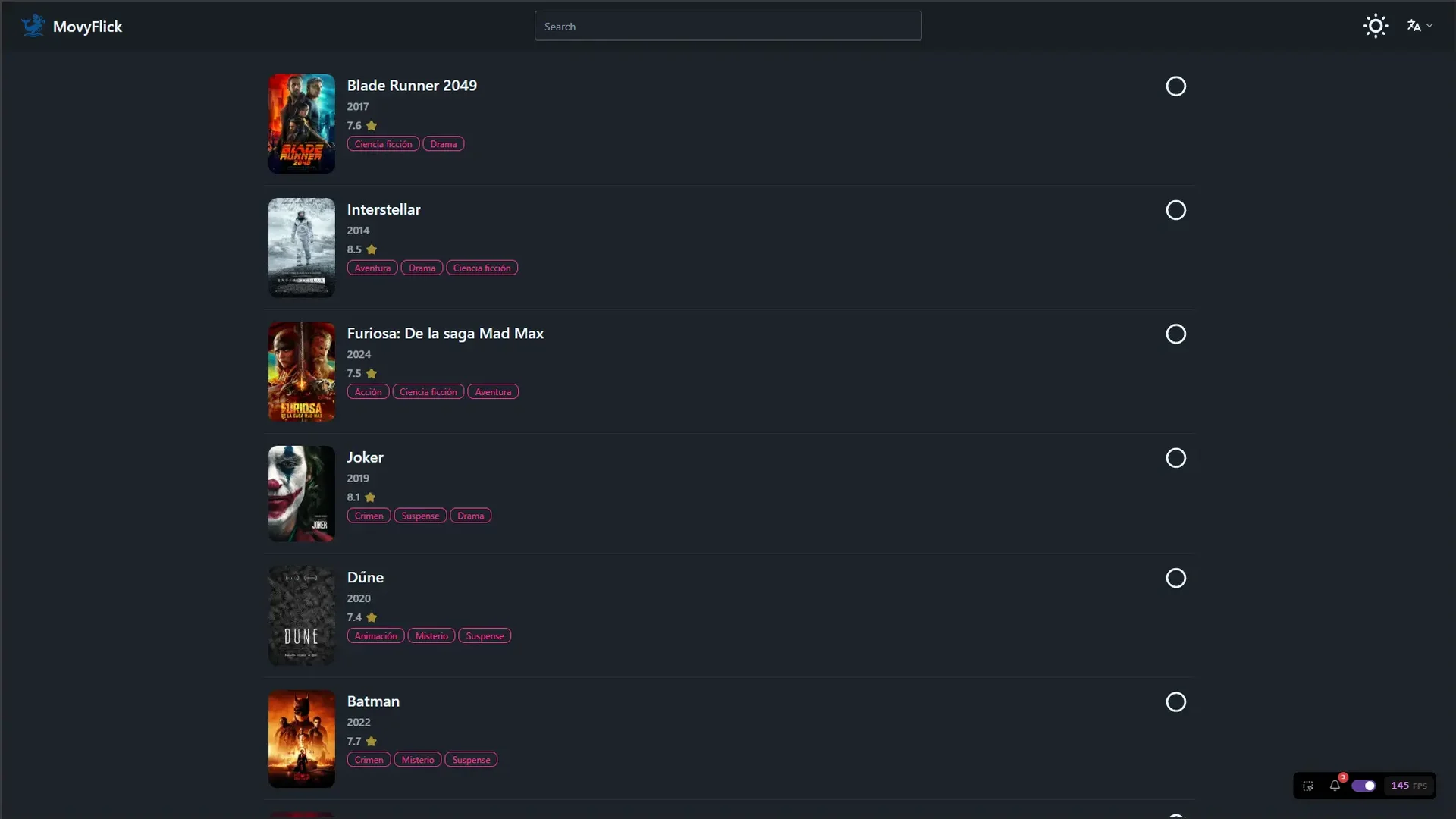
Task: Select Drama tag on Blade Runner 2049
Action: tap(444, 144)
